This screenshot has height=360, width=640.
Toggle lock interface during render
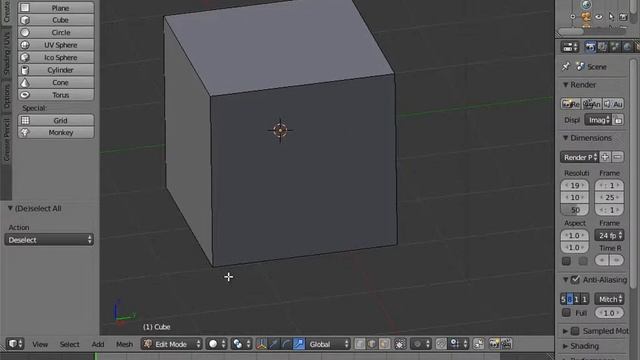(618, 120)
